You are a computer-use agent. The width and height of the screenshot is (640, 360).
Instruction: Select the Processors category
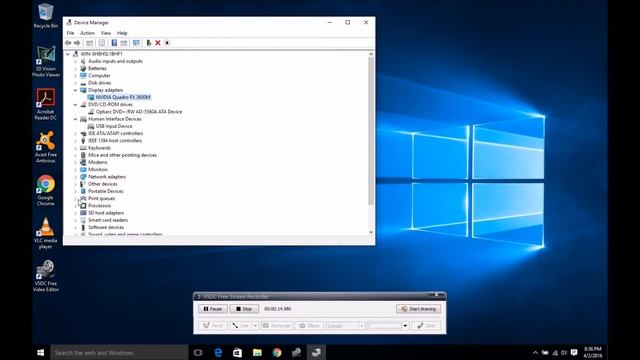click(x=100, y=206)
